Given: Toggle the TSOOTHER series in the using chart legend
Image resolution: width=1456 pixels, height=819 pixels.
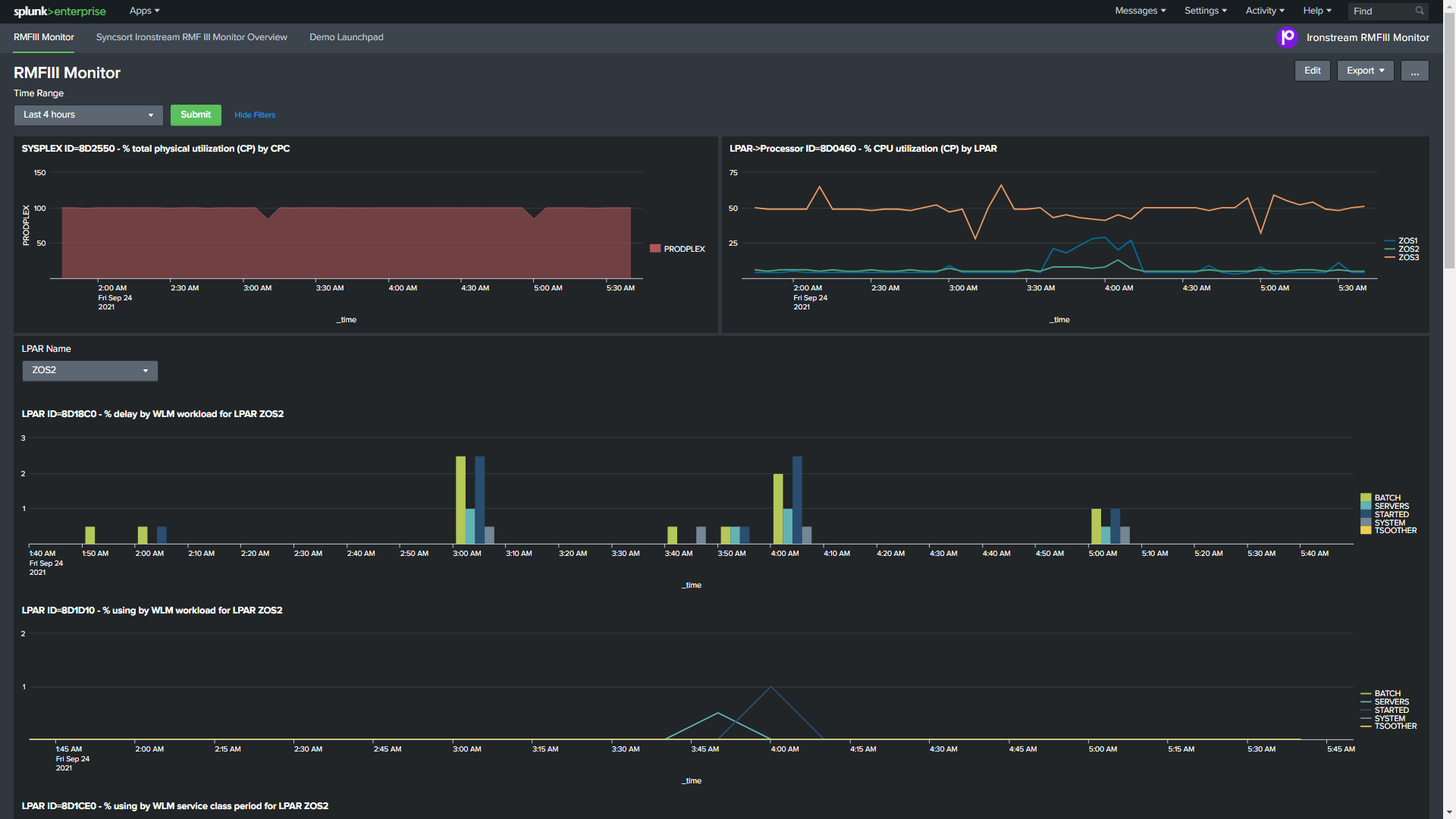Looking at the screenshot, I should pyautogui.click(x=1395, y=726).
